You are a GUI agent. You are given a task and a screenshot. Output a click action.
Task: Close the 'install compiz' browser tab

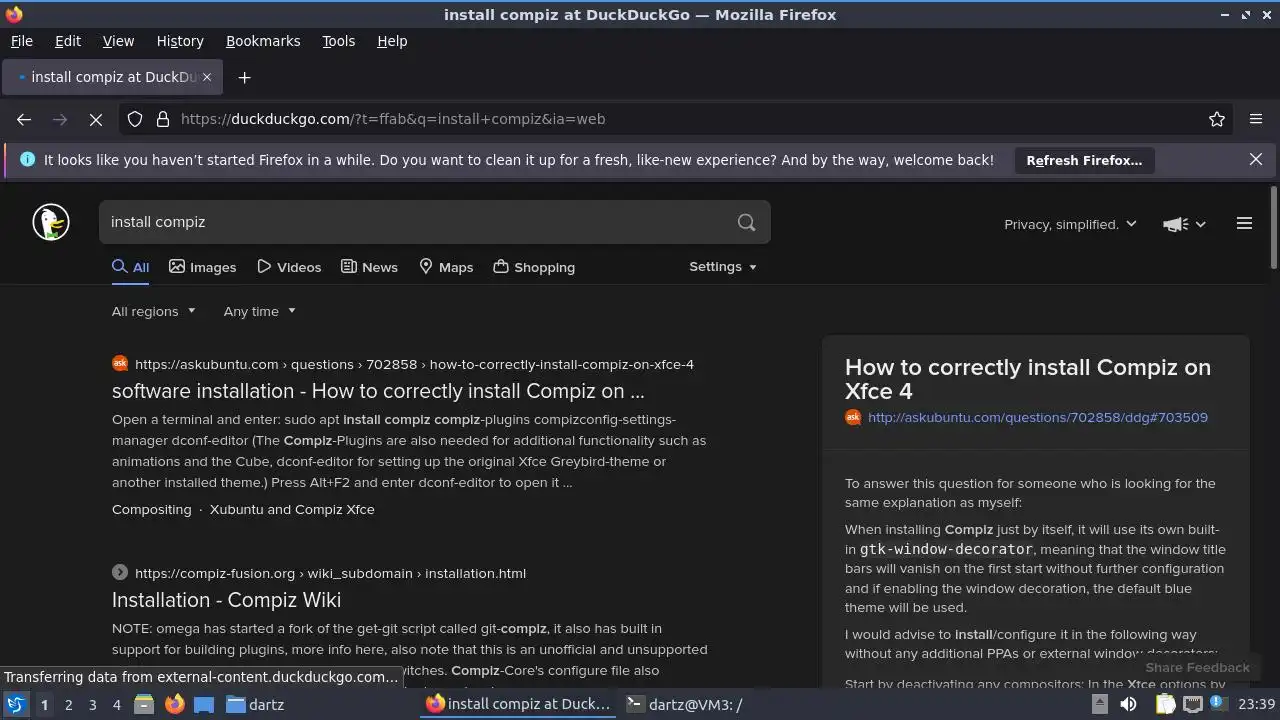click(x=207, y=77)
